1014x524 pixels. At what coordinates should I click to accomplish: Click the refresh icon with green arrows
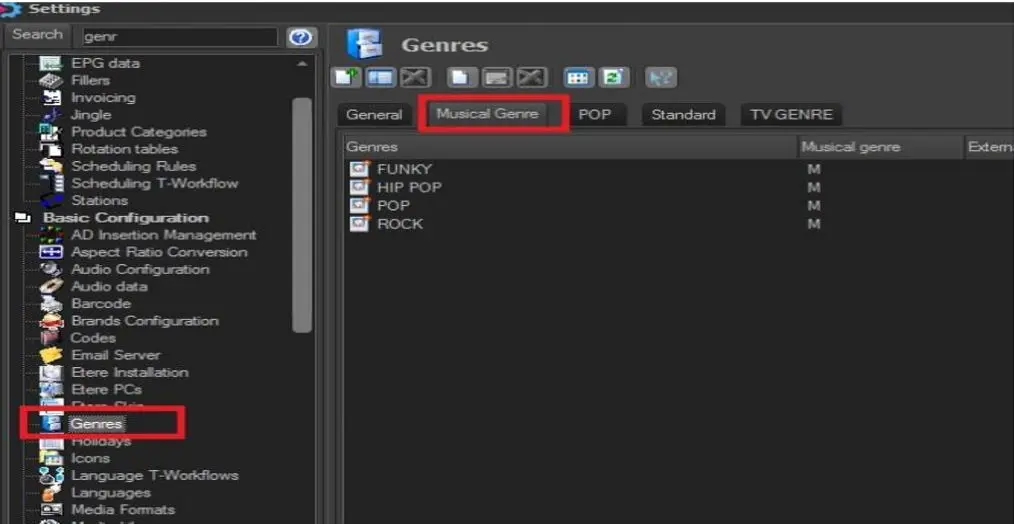614,78
